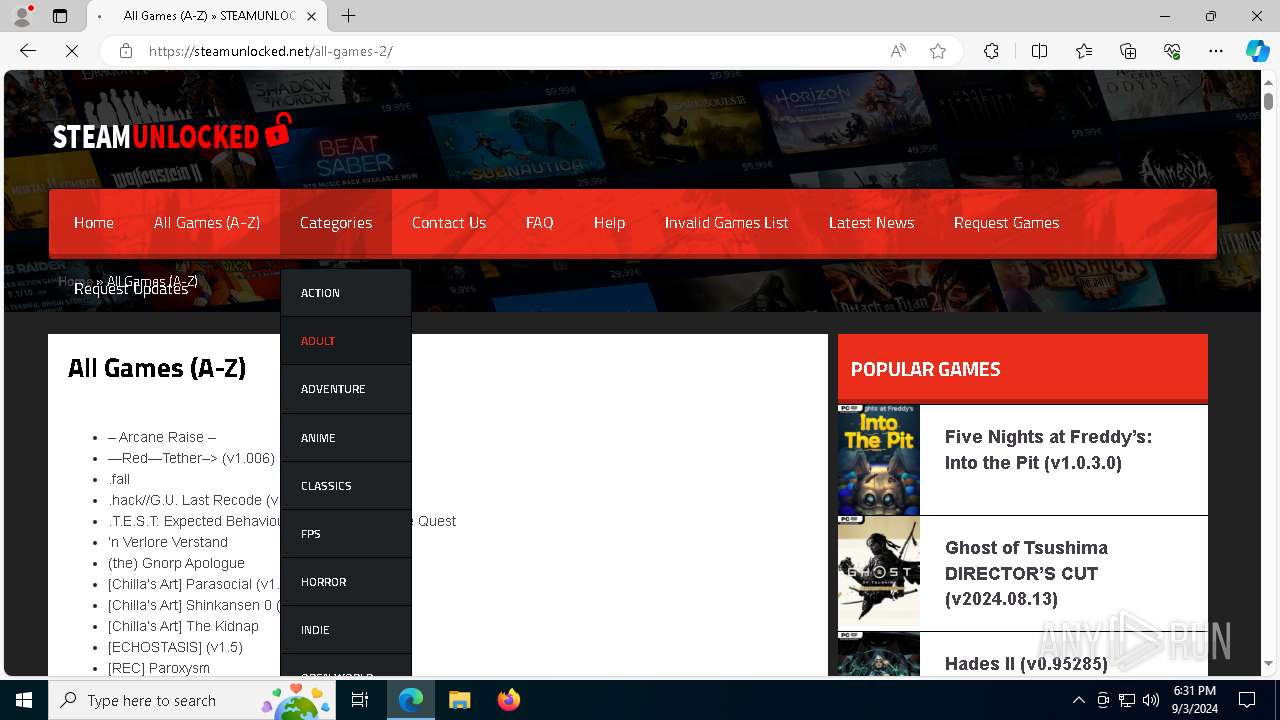Open the Microsoft Edge taskbar icon
This screenshot has width=1280, height=720.
pos(411,700)
